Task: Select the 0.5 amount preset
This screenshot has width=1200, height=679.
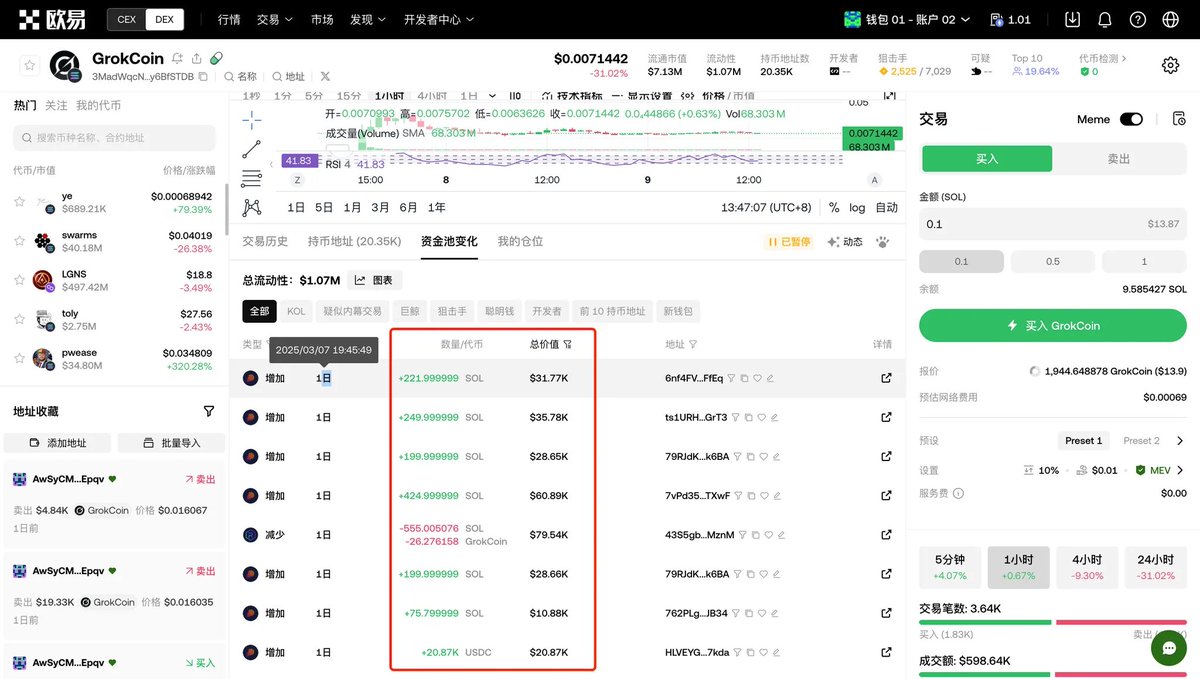Action: (x=1052, y=261)
